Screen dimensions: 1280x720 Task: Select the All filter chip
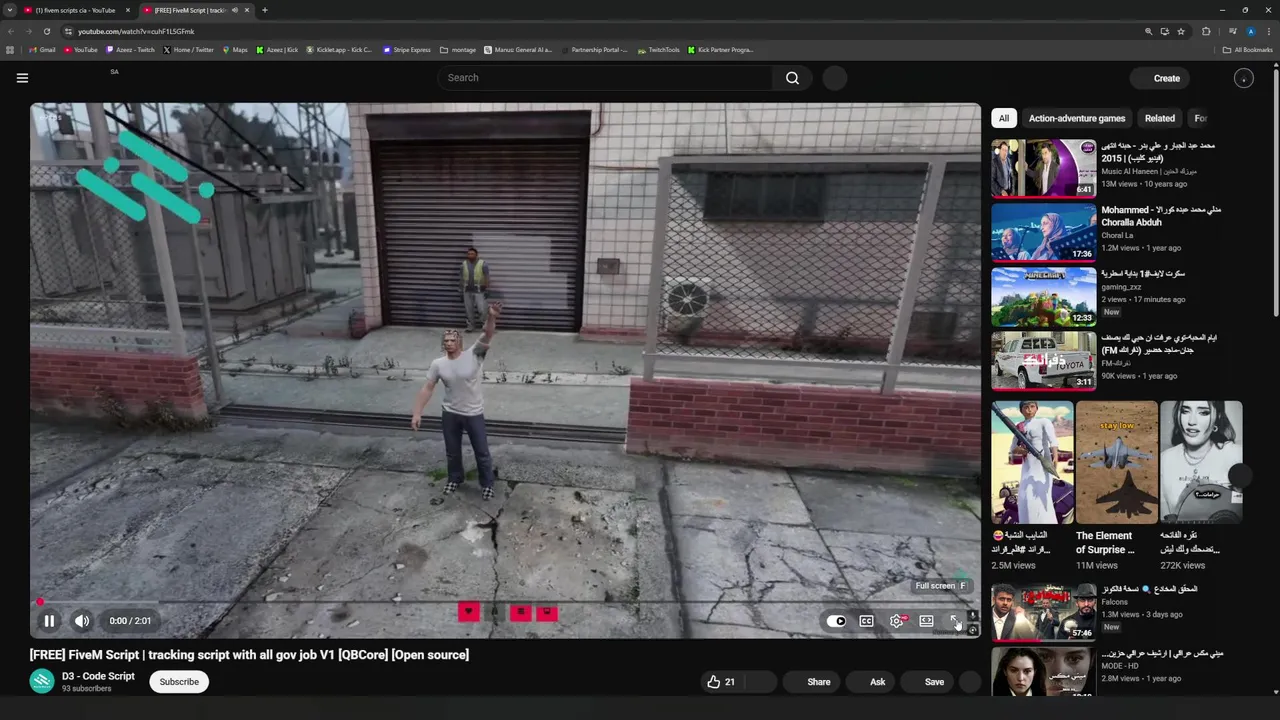click(1004, 118)
